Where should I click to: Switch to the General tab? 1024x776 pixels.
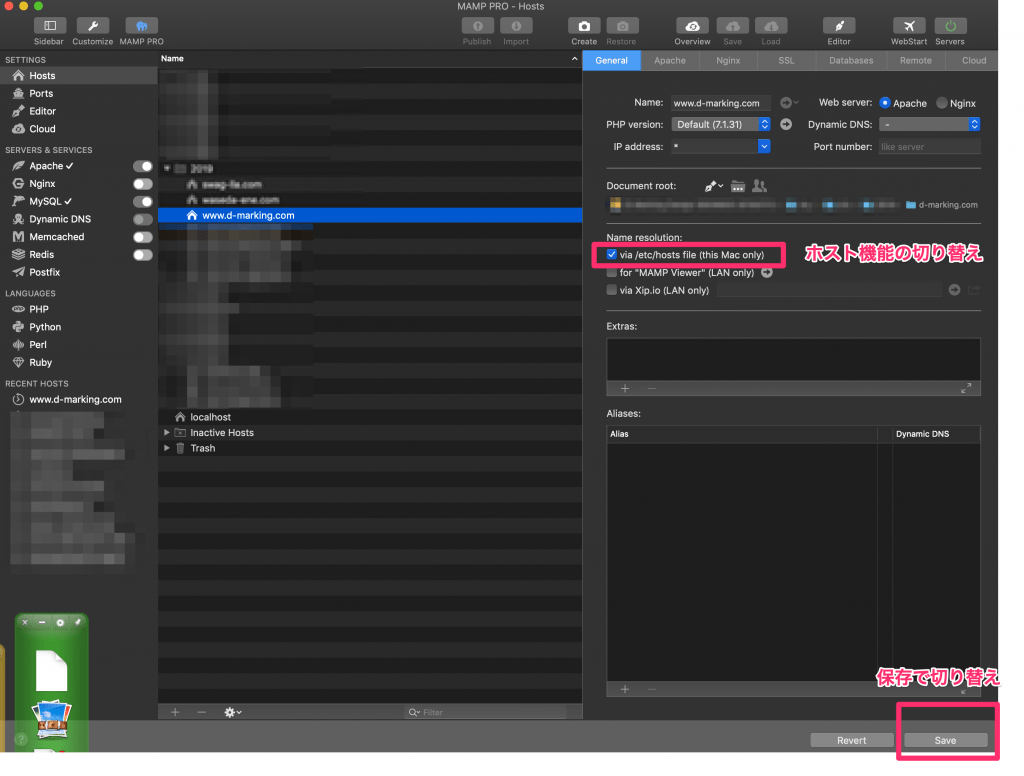[611, 60]
